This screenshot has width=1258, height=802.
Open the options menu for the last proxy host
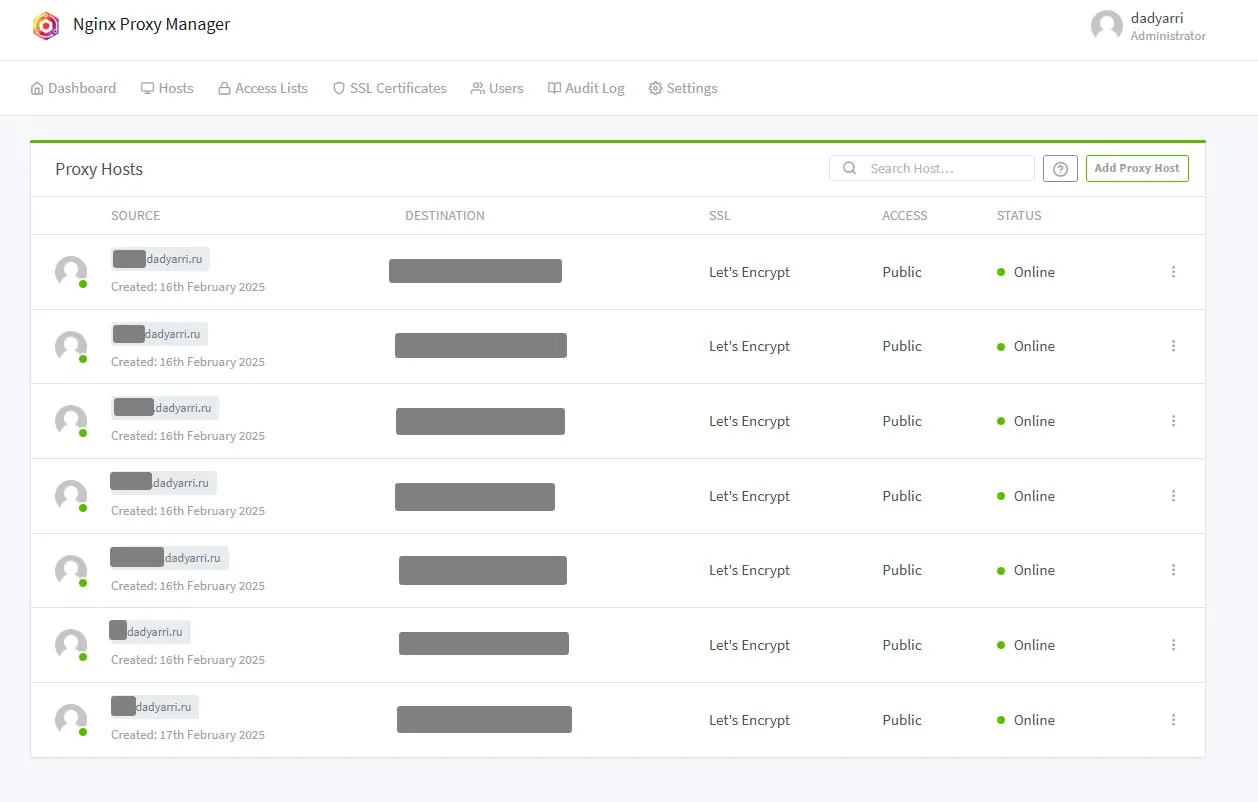tap(1173, 719)
